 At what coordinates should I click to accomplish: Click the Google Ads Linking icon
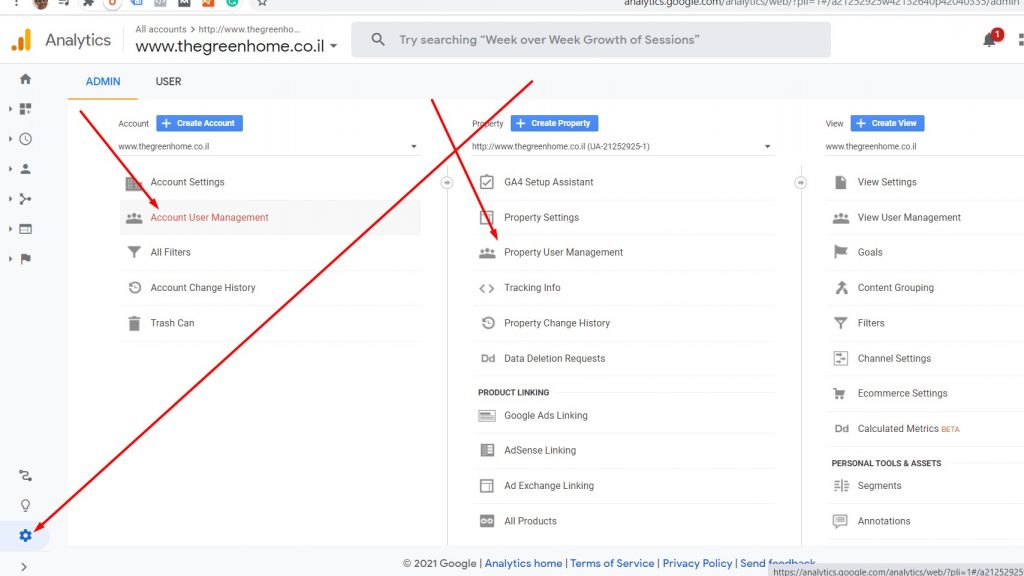click(487, 416)
